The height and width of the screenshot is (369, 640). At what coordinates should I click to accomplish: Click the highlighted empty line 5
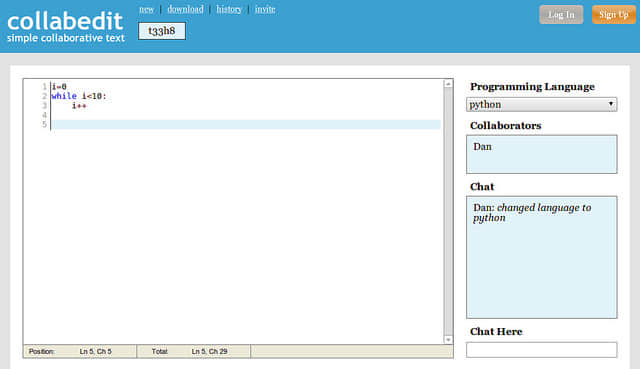246,124
